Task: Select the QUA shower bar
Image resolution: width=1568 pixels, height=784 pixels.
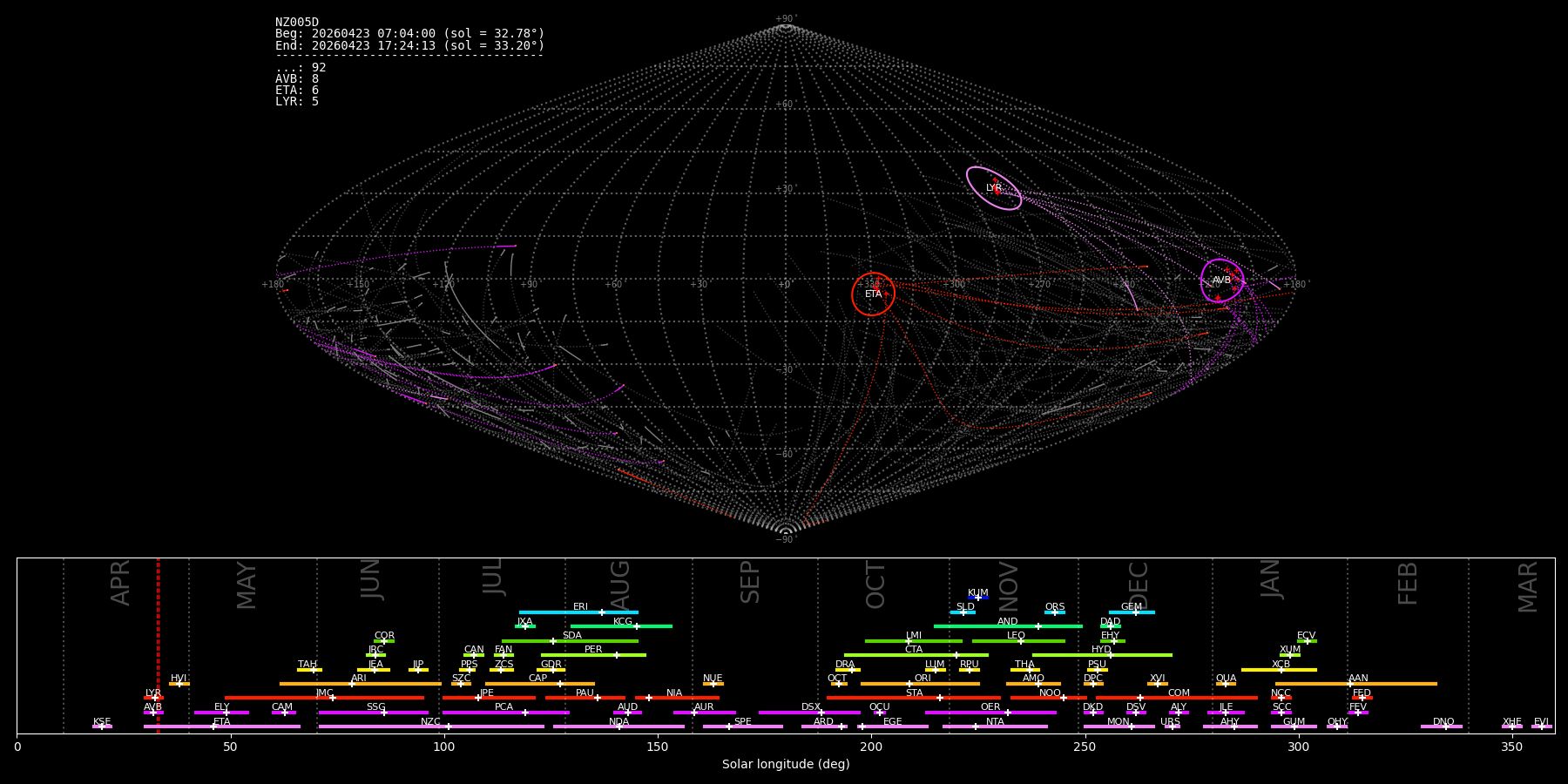Action: click(1226, 684)
